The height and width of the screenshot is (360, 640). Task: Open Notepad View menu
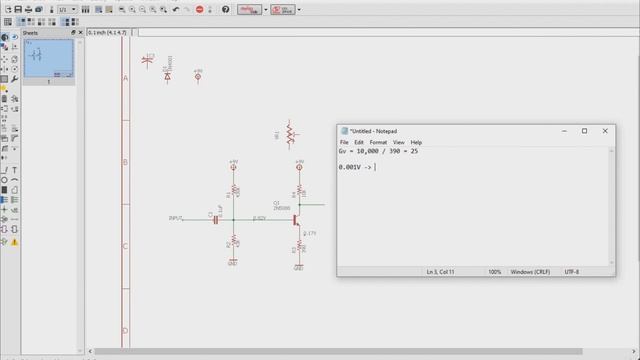pos(398,142)
